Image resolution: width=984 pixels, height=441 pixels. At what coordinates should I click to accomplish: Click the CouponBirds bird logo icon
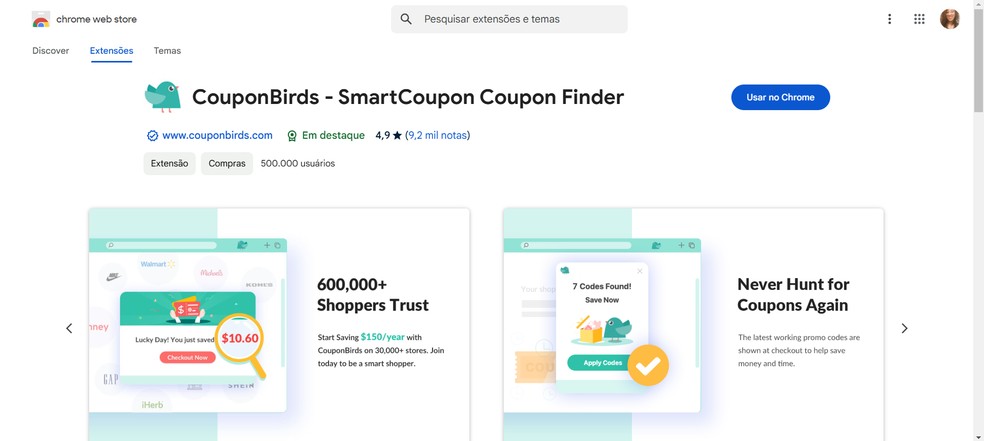[x=162, y=97]
